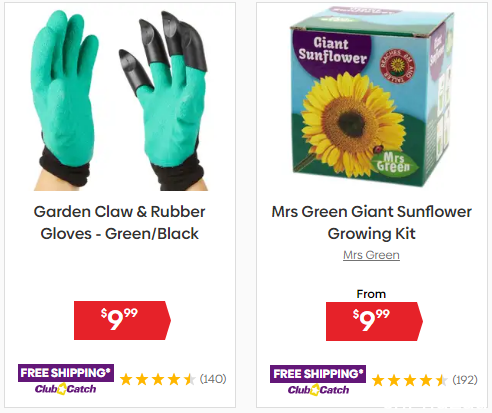The image size is (492, 413).
Task: Click the first gold star on the gloves rating
Action: point(126,379)
